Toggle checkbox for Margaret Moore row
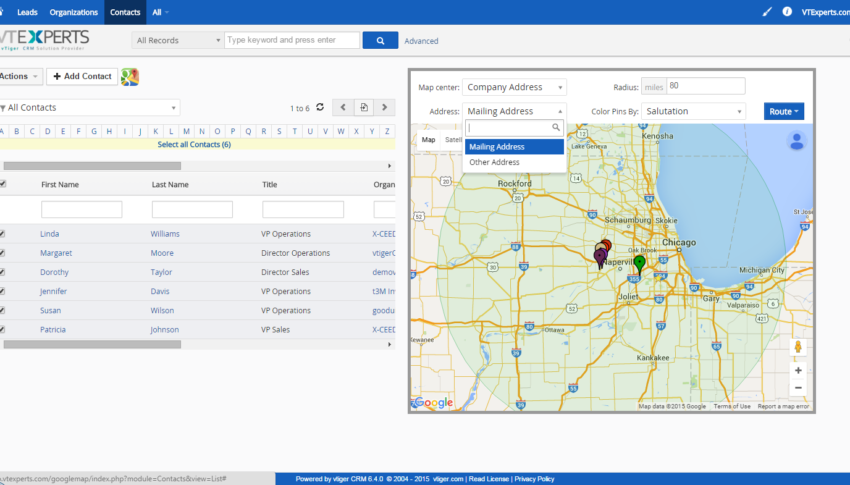 coord(3,253)
